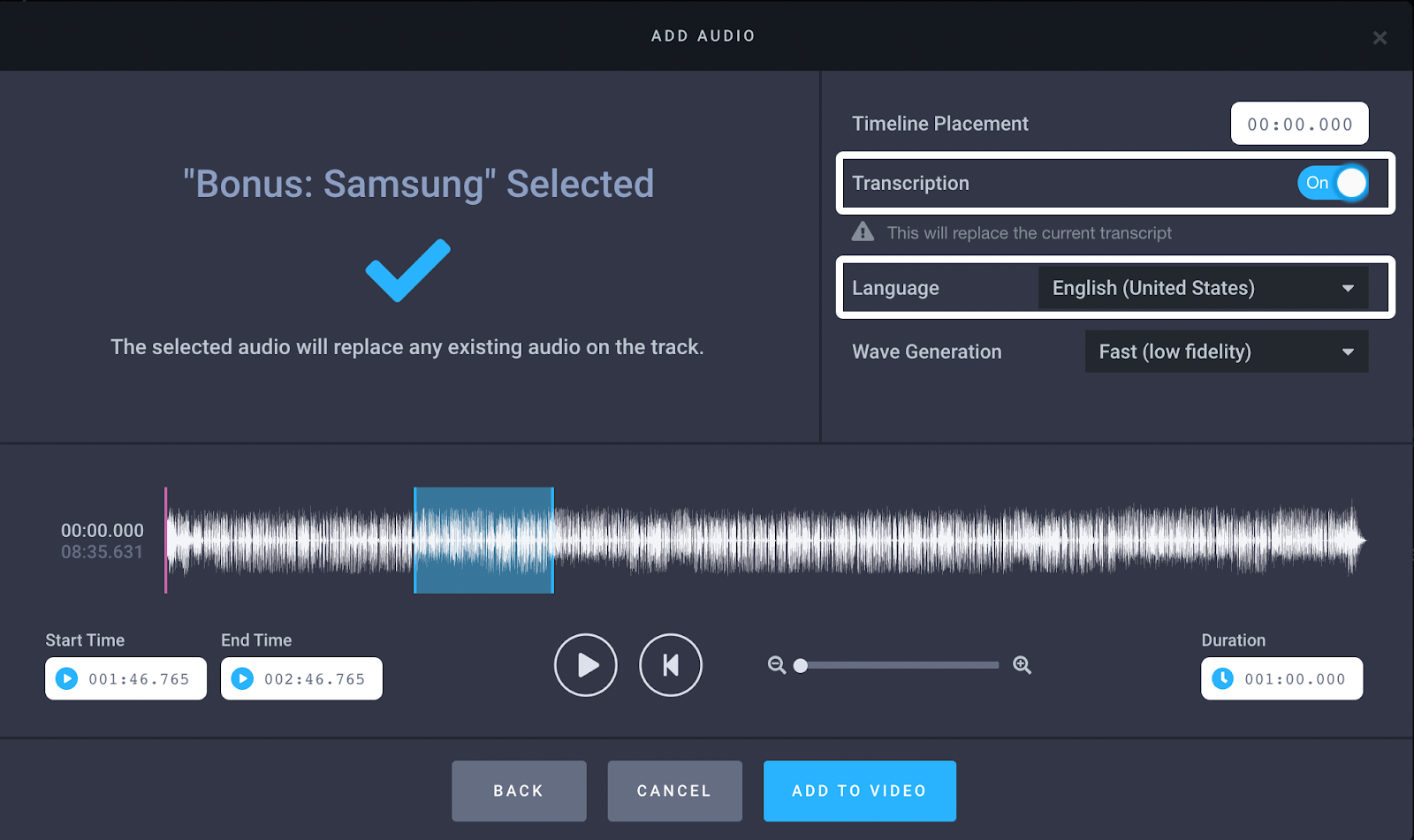Click "This will replace the current transcript" text
The image size is (1414, 840).
pos(1030,233)
